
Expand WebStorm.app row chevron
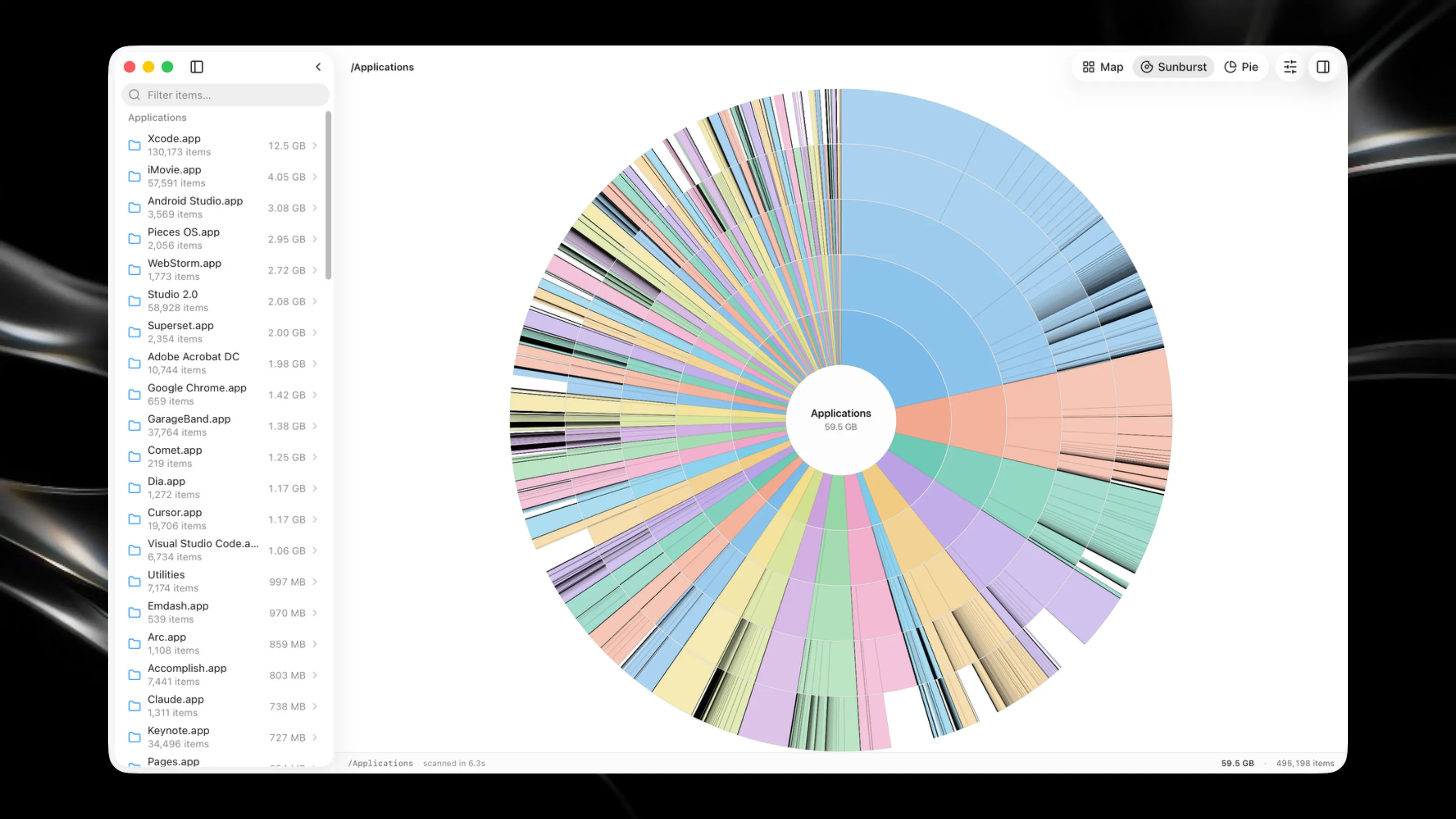(315, 270)
